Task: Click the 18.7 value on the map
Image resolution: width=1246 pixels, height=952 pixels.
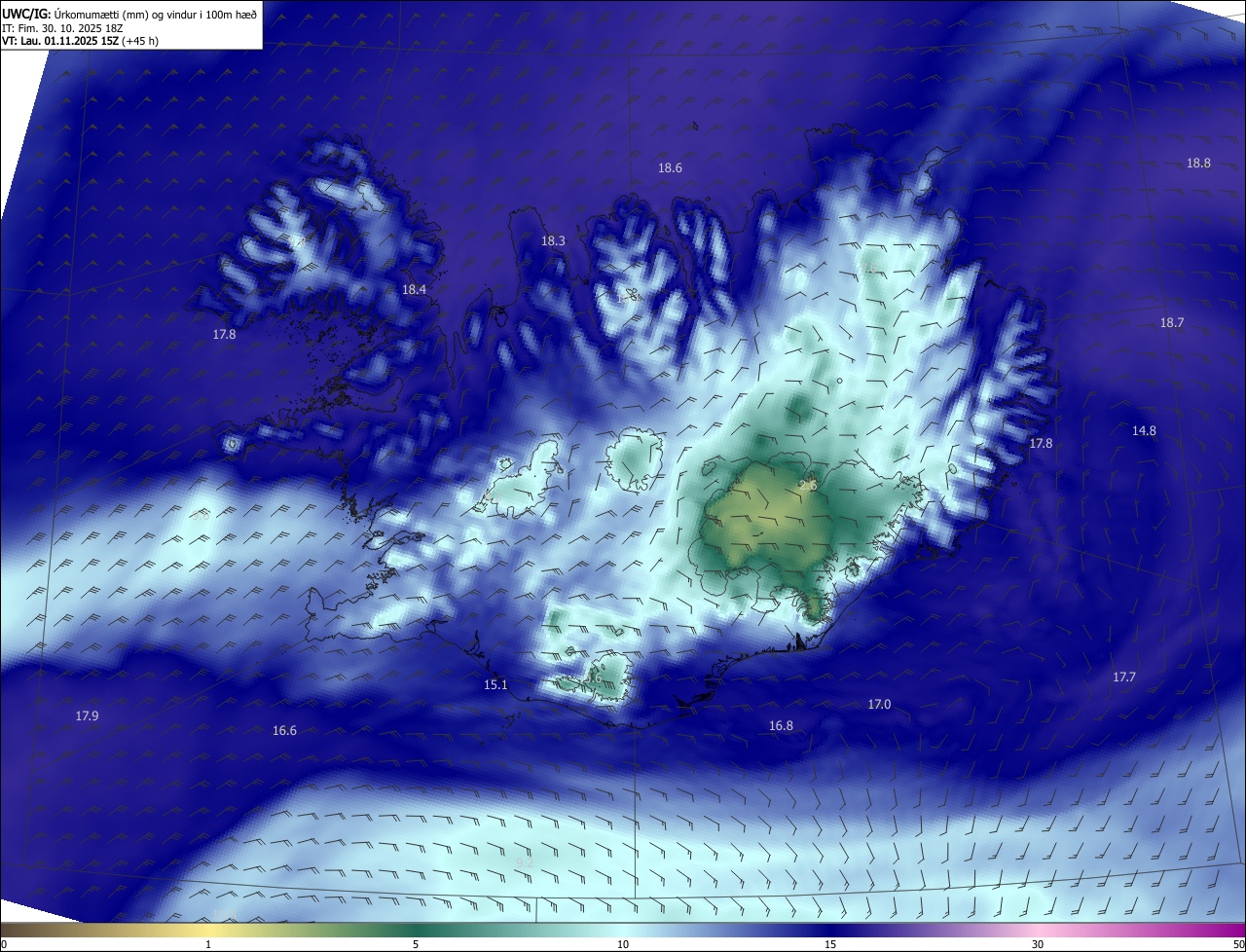Action: [x=1171, y=323]
